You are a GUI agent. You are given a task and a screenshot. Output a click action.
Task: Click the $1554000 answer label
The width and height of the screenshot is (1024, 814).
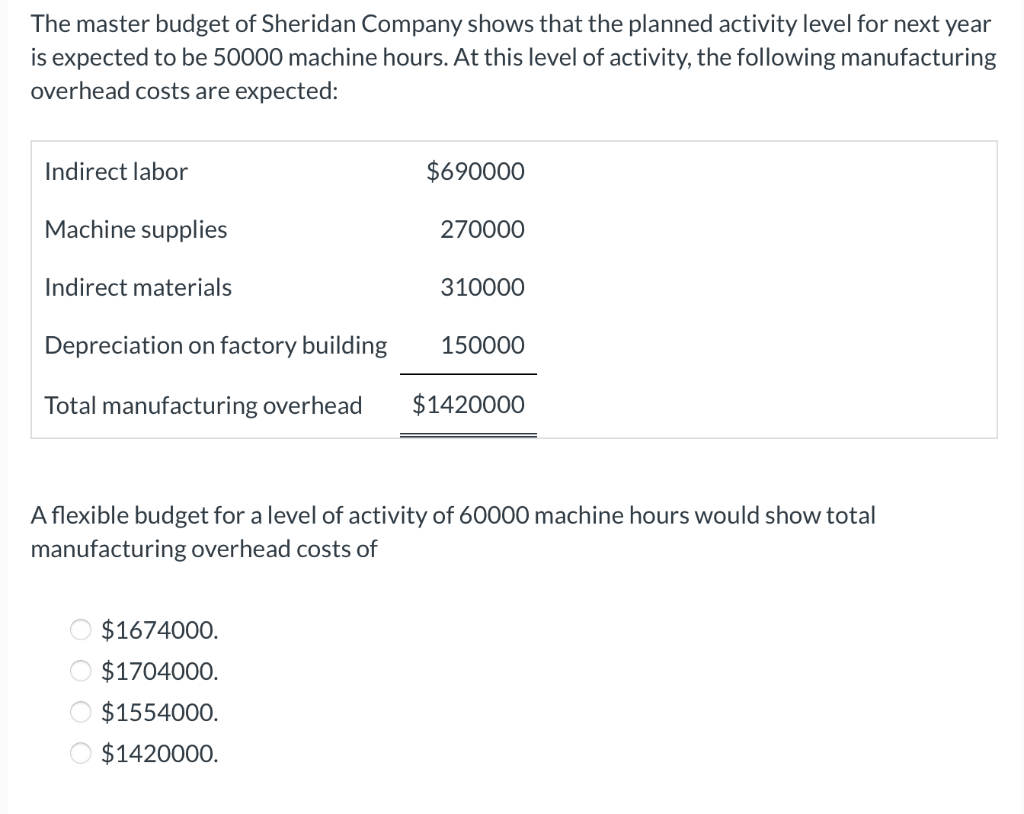[x=158, y=712]
